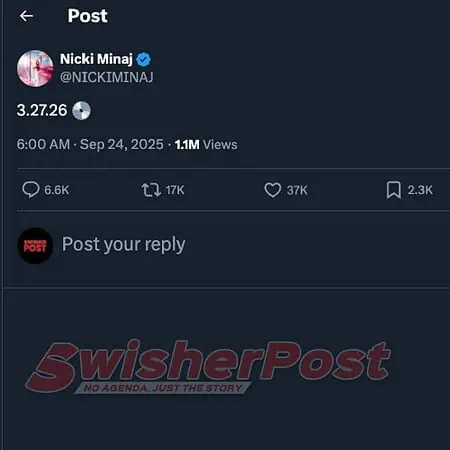This screenshot has width=450, height=450.
Task: Open the 2.3K bookmarks count
Action: pyautogui.click(x=420, y=190)
